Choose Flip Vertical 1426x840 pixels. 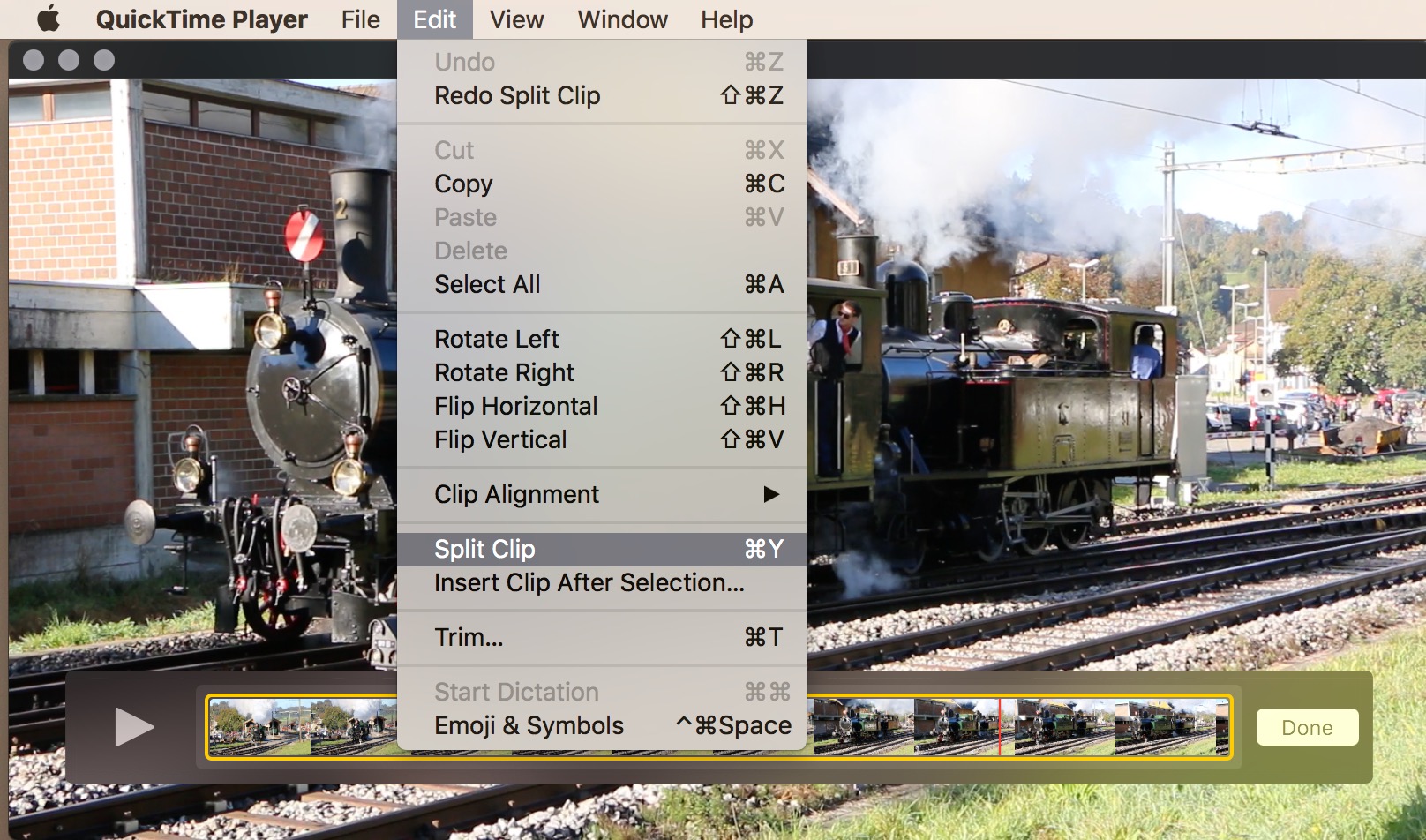602,439
